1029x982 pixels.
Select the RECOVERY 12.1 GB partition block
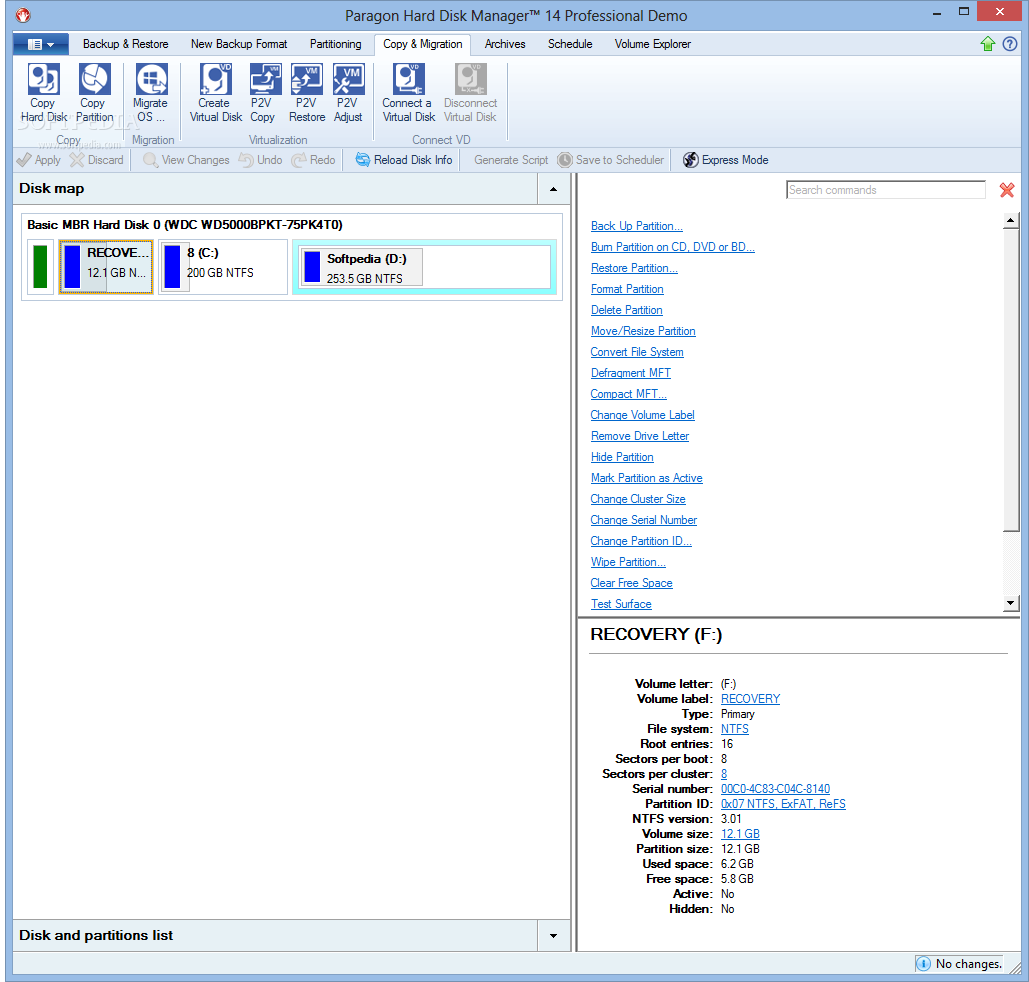click(106, 267)
